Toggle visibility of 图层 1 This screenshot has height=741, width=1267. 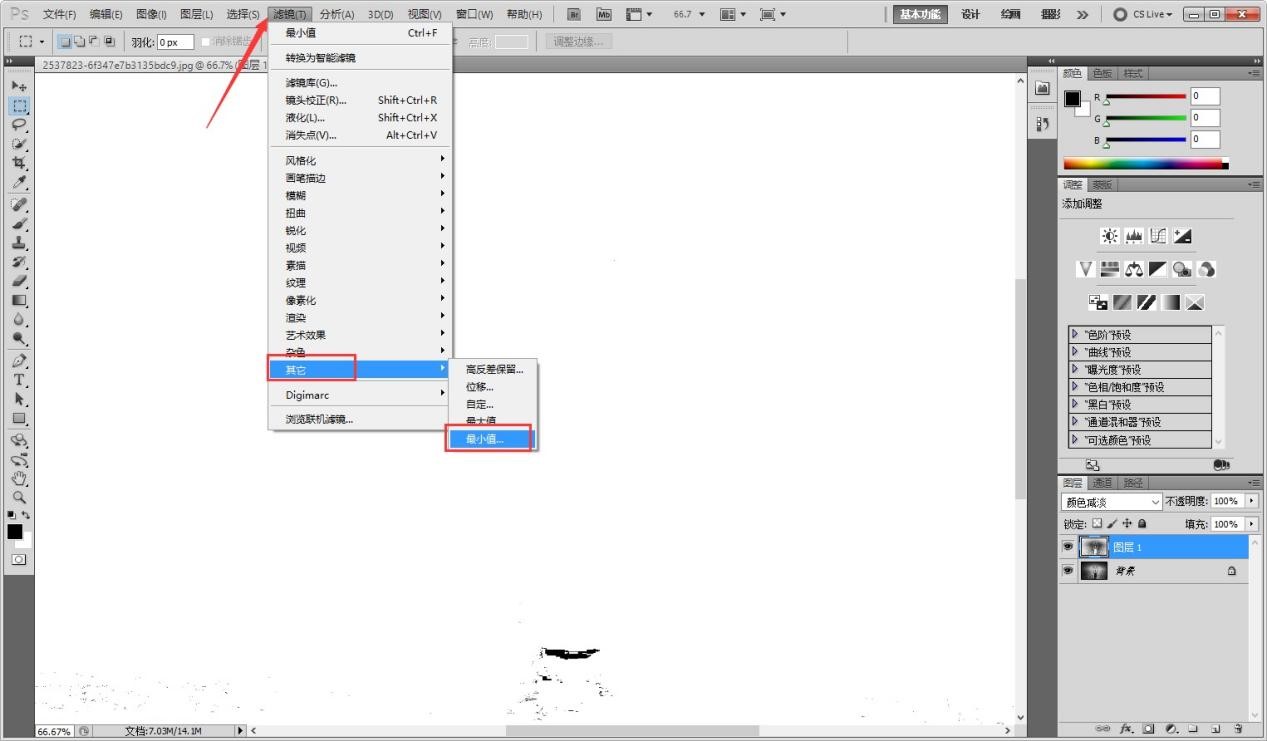1067,547
